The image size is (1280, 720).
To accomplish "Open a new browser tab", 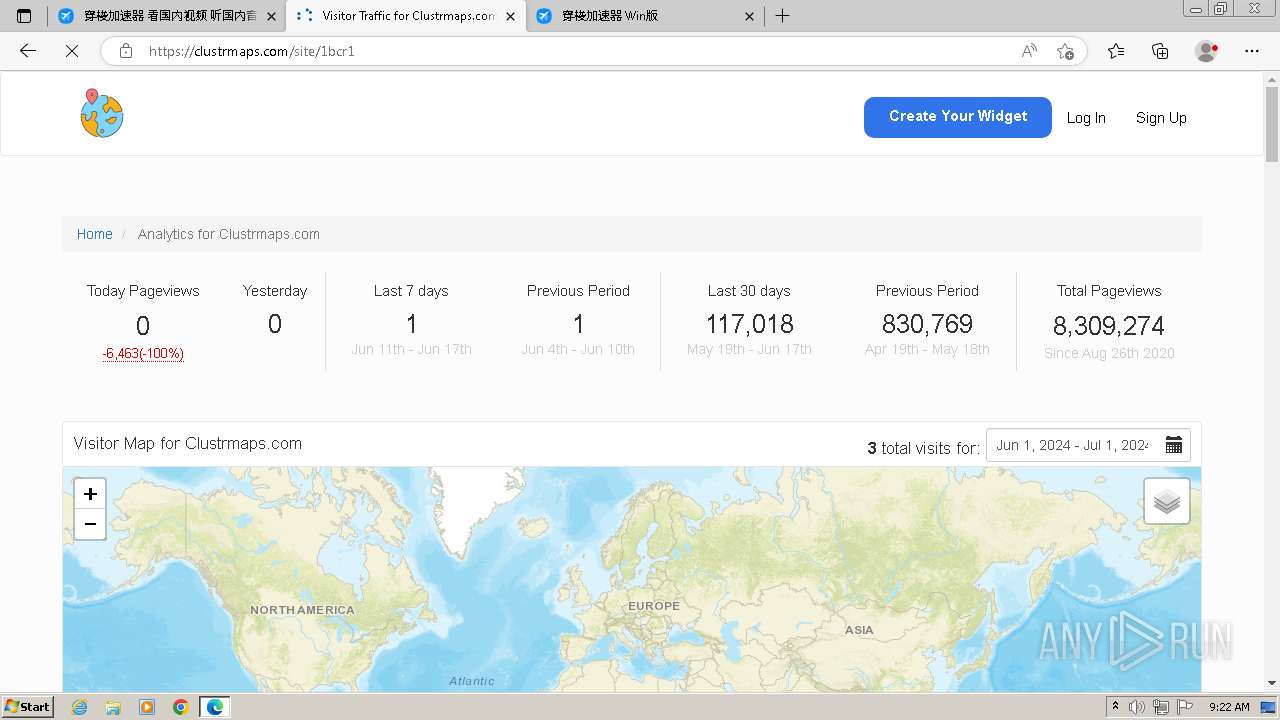I will pyautogui.click(x=783, y=16).
